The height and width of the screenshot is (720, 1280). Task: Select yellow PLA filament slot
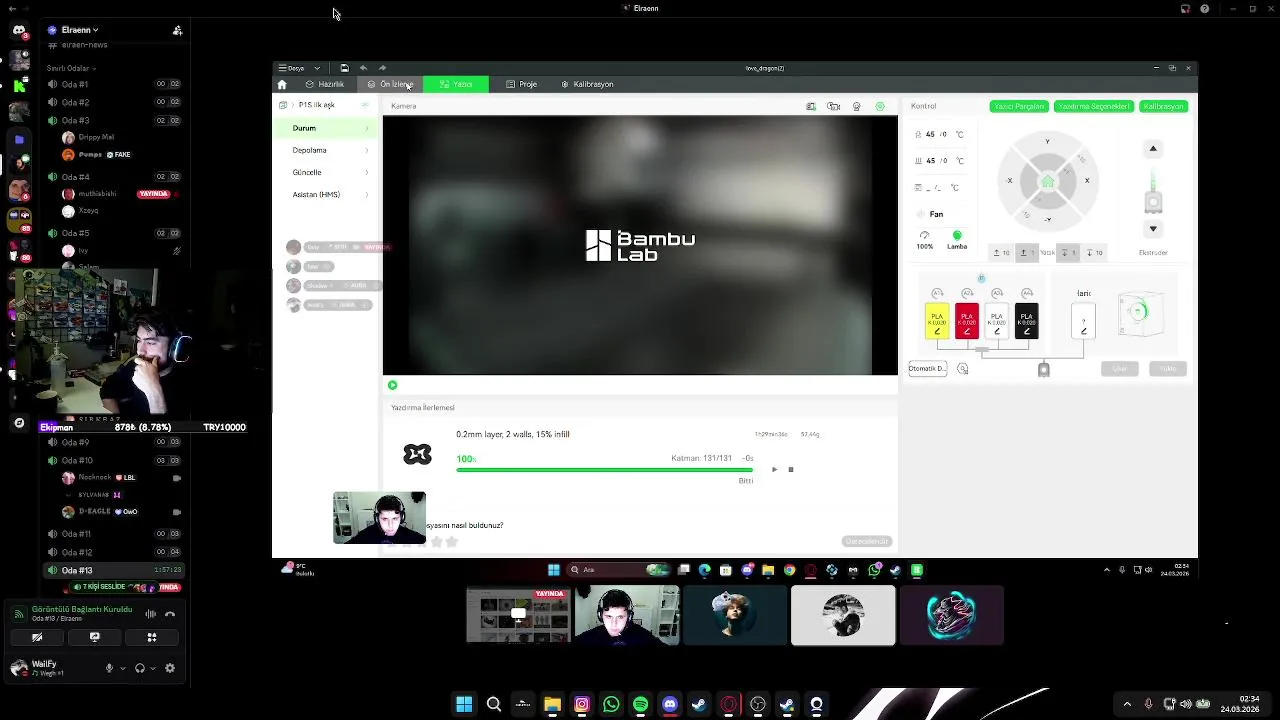[x=937, y=321]
